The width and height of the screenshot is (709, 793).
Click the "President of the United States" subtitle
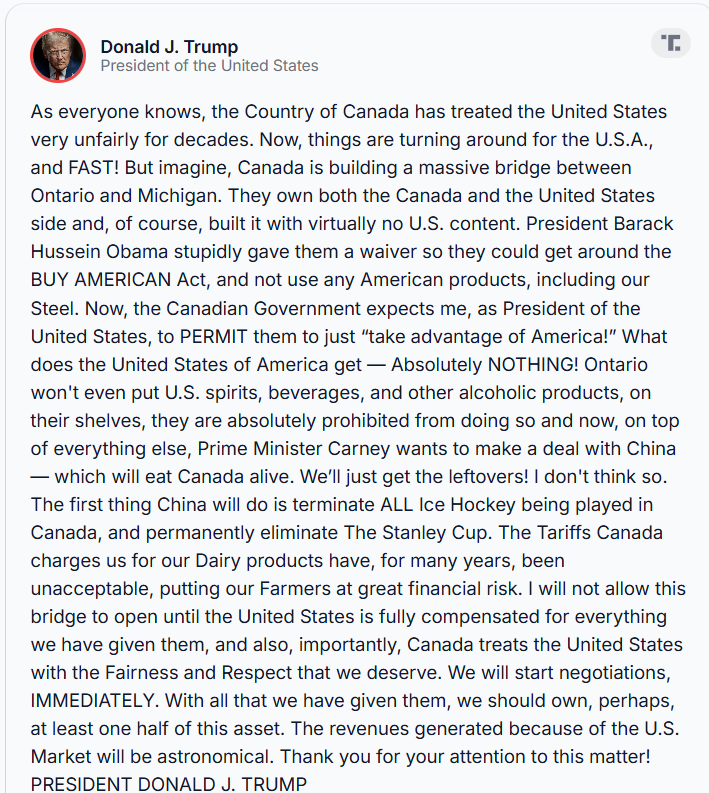click(209, 66)
